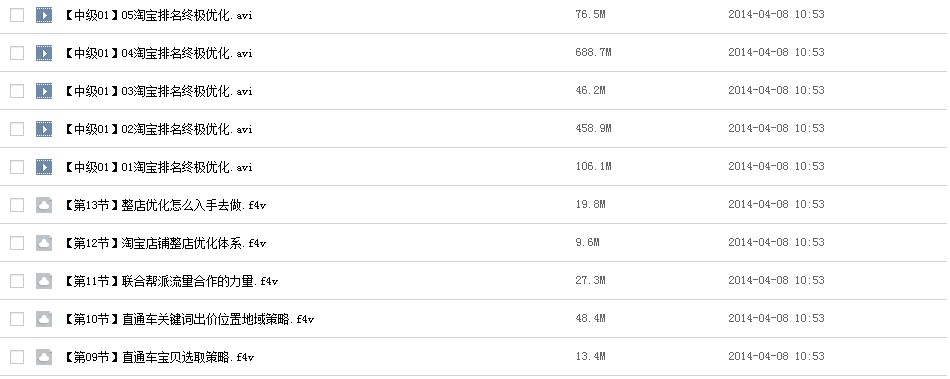This screenshot has width=950, height=379.
Task: Open file 【中级01】04淘宝排名终极优化.avi
Action: pyautogui.click(x=158, y=53)
